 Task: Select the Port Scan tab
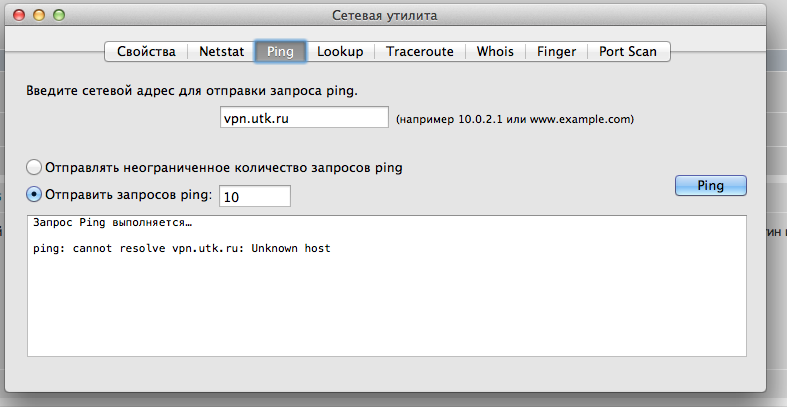pos(628,51)
